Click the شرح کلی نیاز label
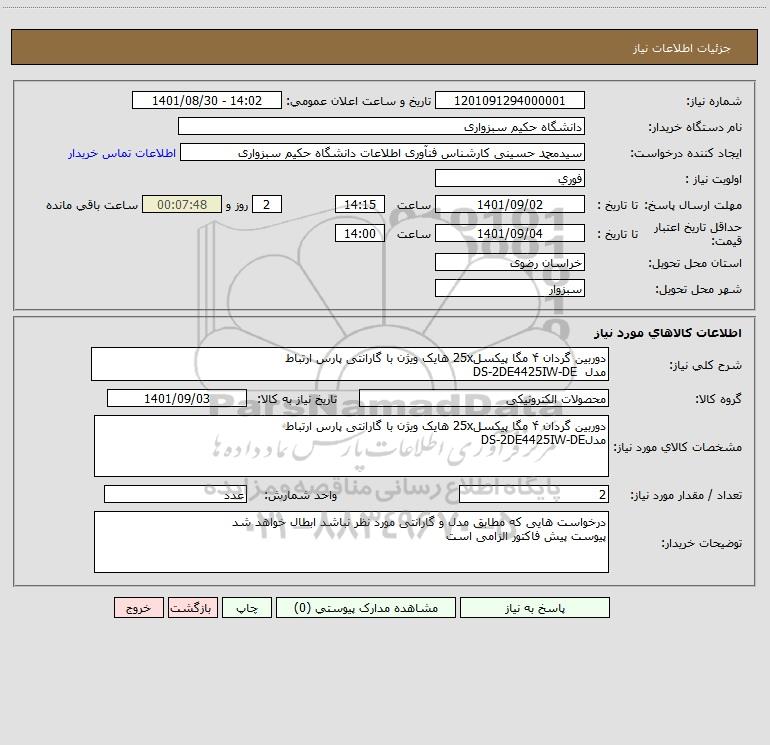 (x=706, y=365)
